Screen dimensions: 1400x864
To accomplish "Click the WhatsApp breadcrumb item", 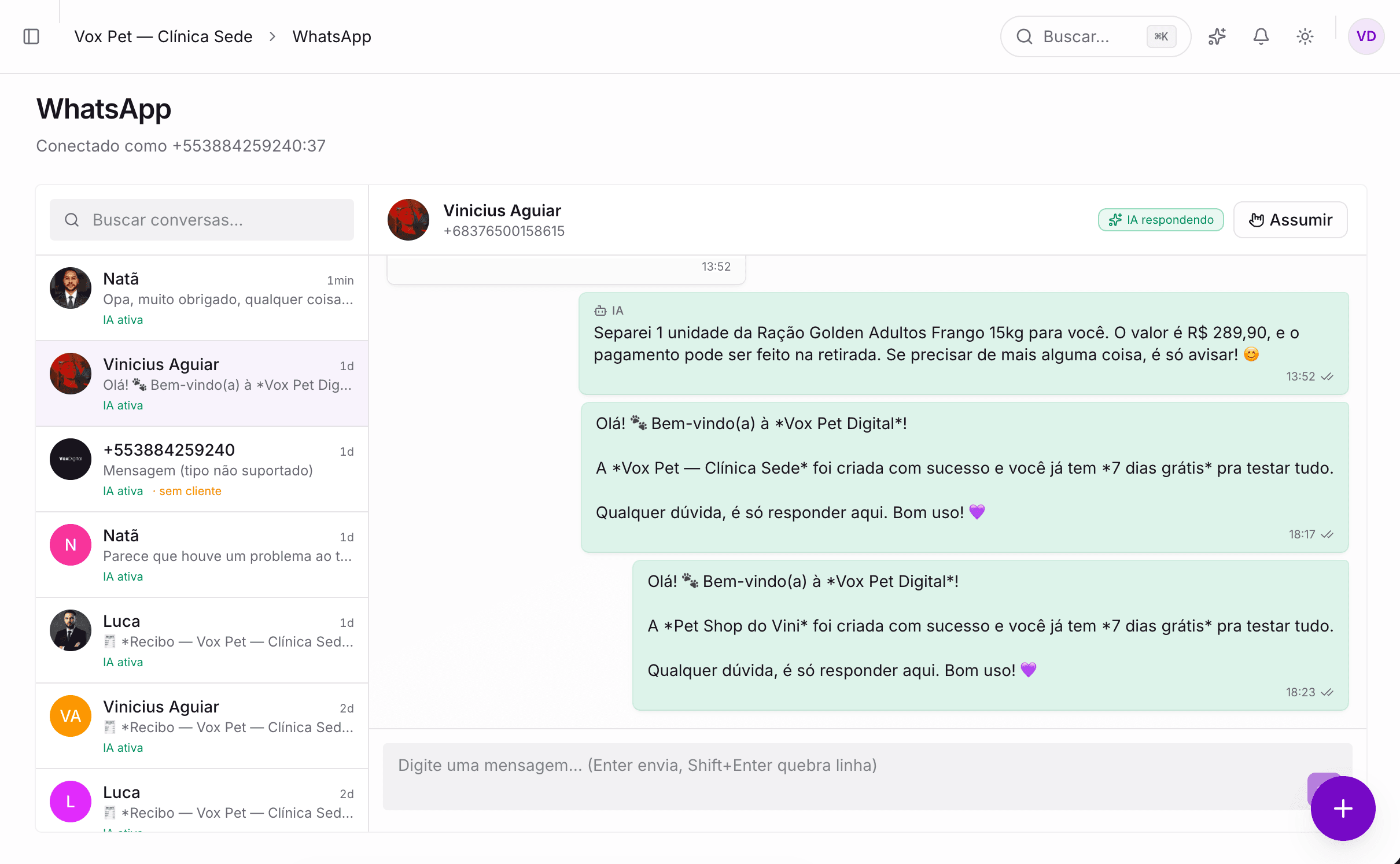I will (x=332, y=36).
